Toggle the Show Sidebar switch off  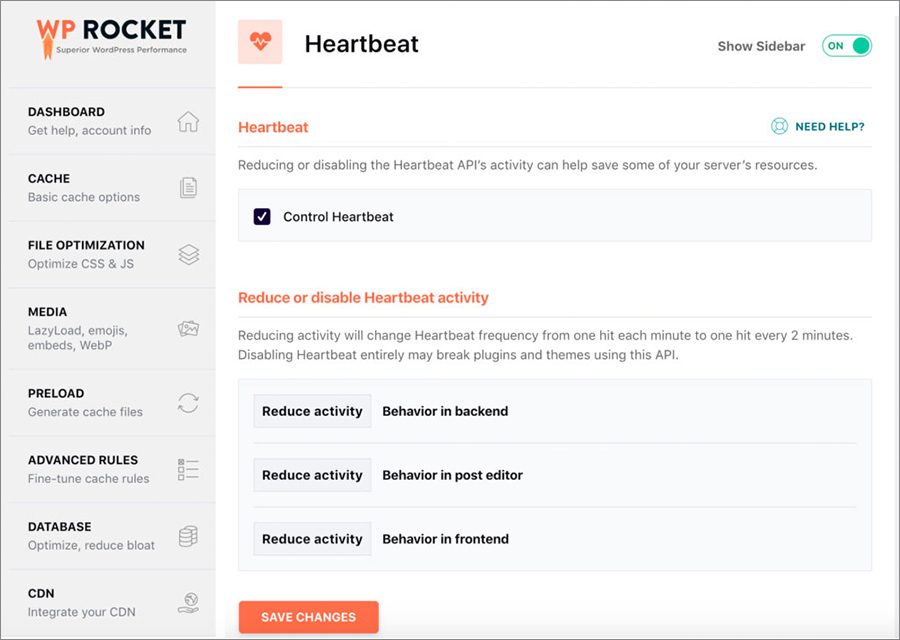847,46
